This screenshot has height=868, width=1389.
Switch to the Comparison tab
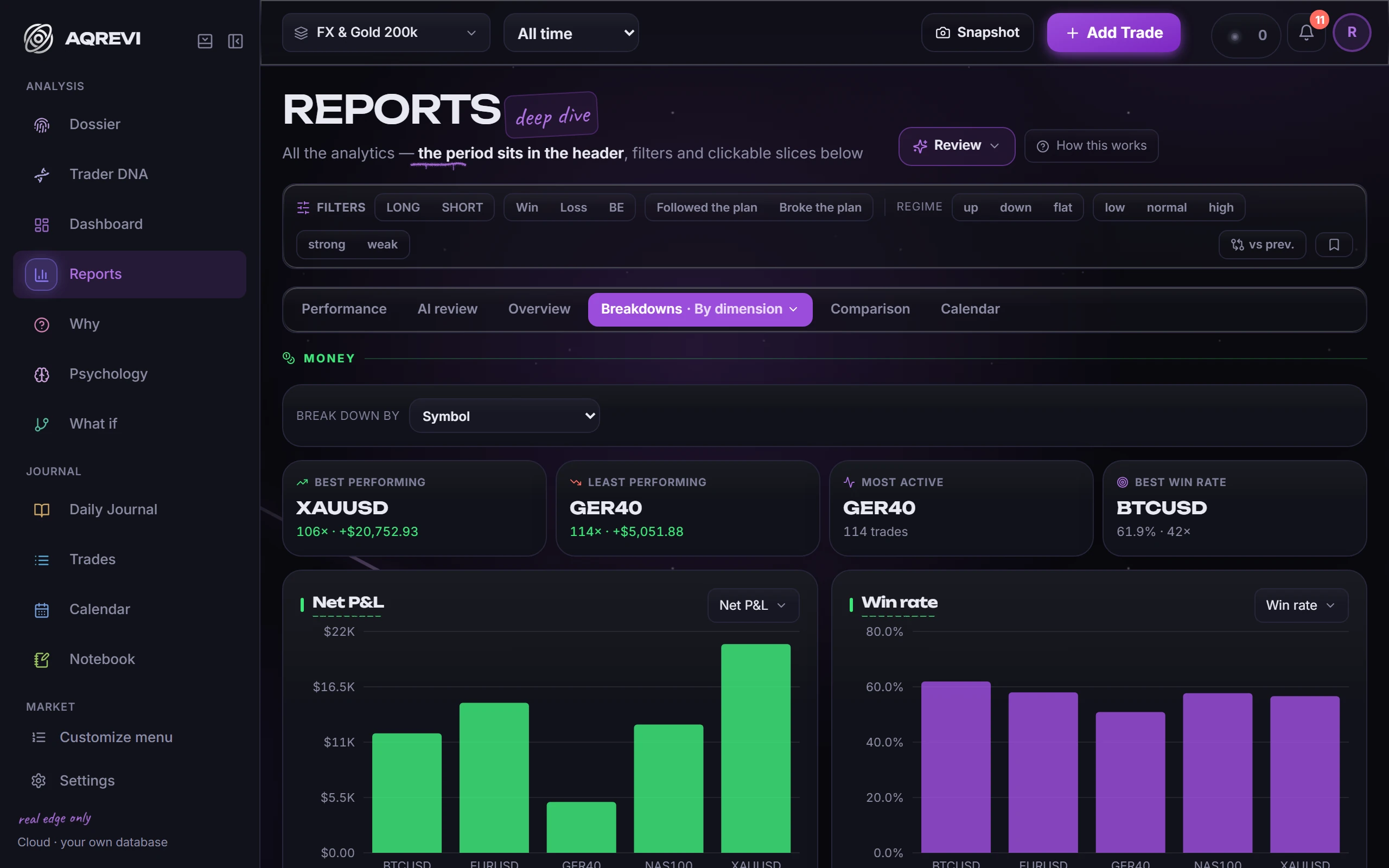(870, 309)
